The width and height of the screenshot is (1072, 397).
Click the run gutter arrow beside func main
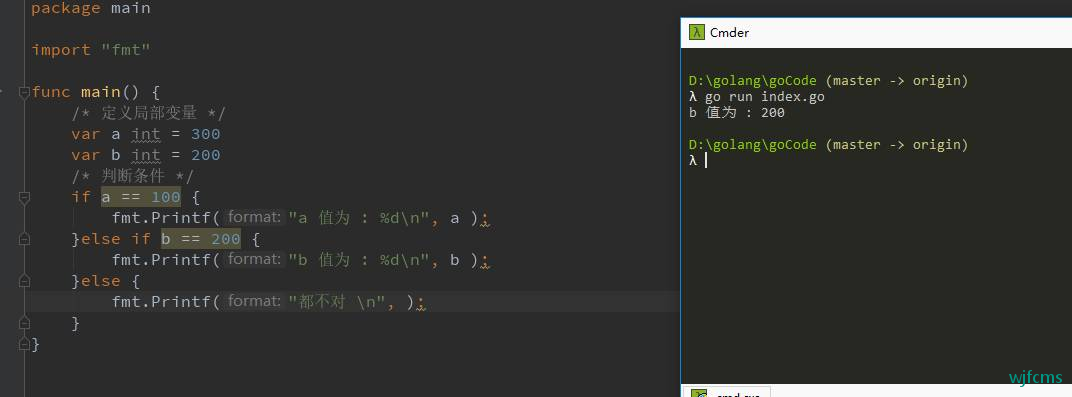point(2,90)
